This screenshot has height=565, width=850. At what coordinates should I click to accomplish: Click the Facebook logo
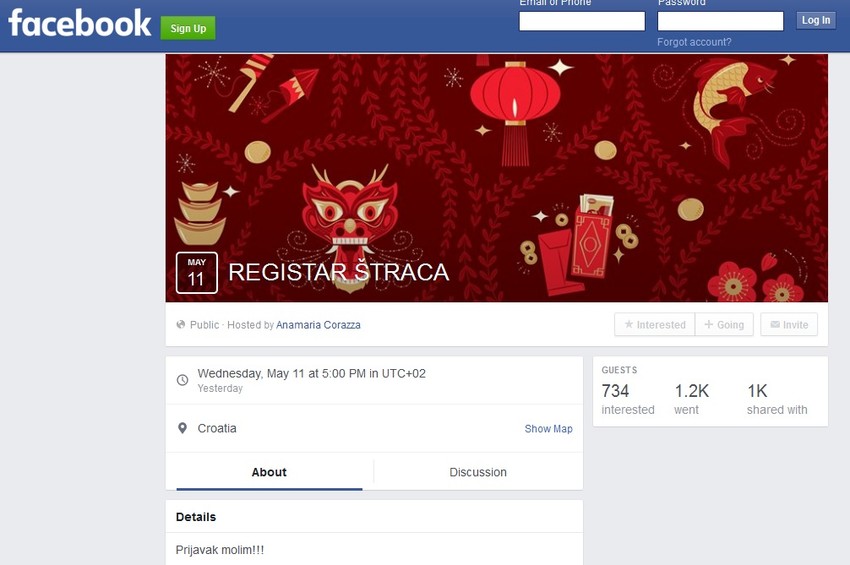click(x=80, y=23)
